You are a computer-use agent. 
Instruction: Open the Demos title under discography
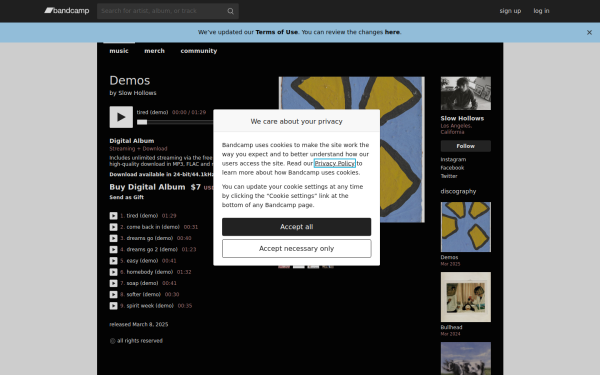point(449,258)
